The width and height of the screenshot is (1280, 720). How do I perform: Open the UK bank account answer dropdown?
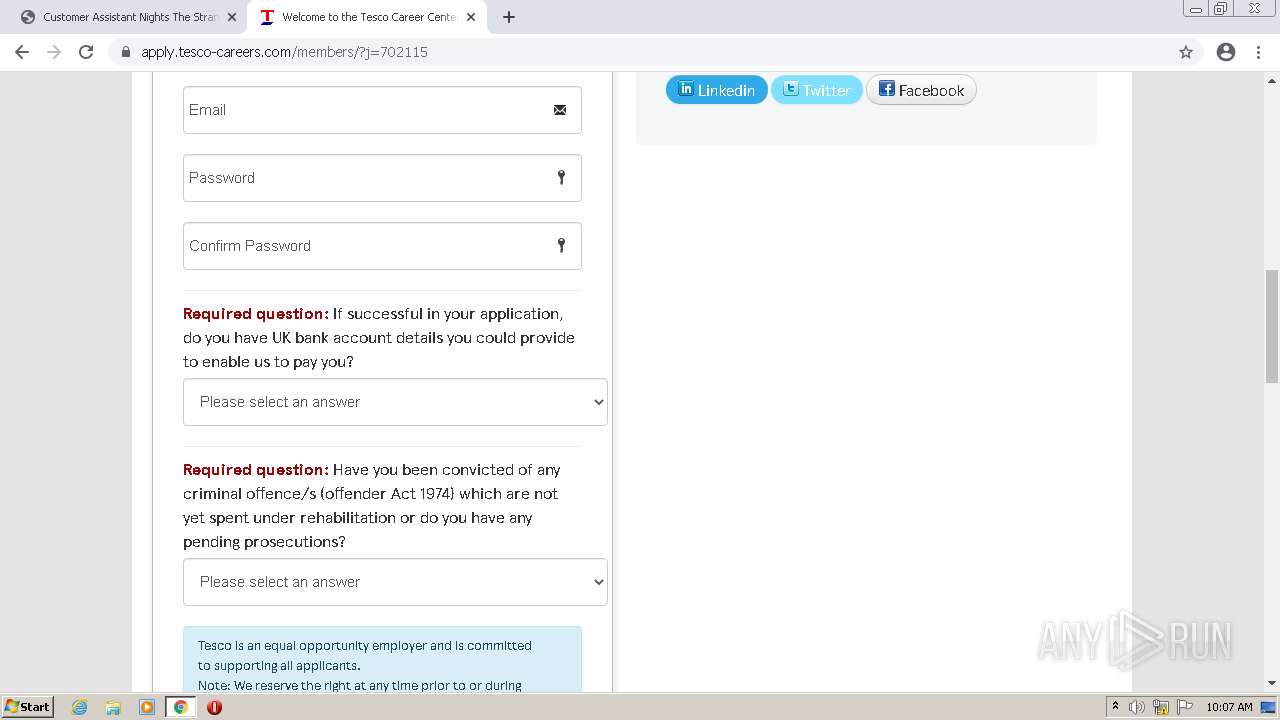pyautogui.click(x=395, y=402)
